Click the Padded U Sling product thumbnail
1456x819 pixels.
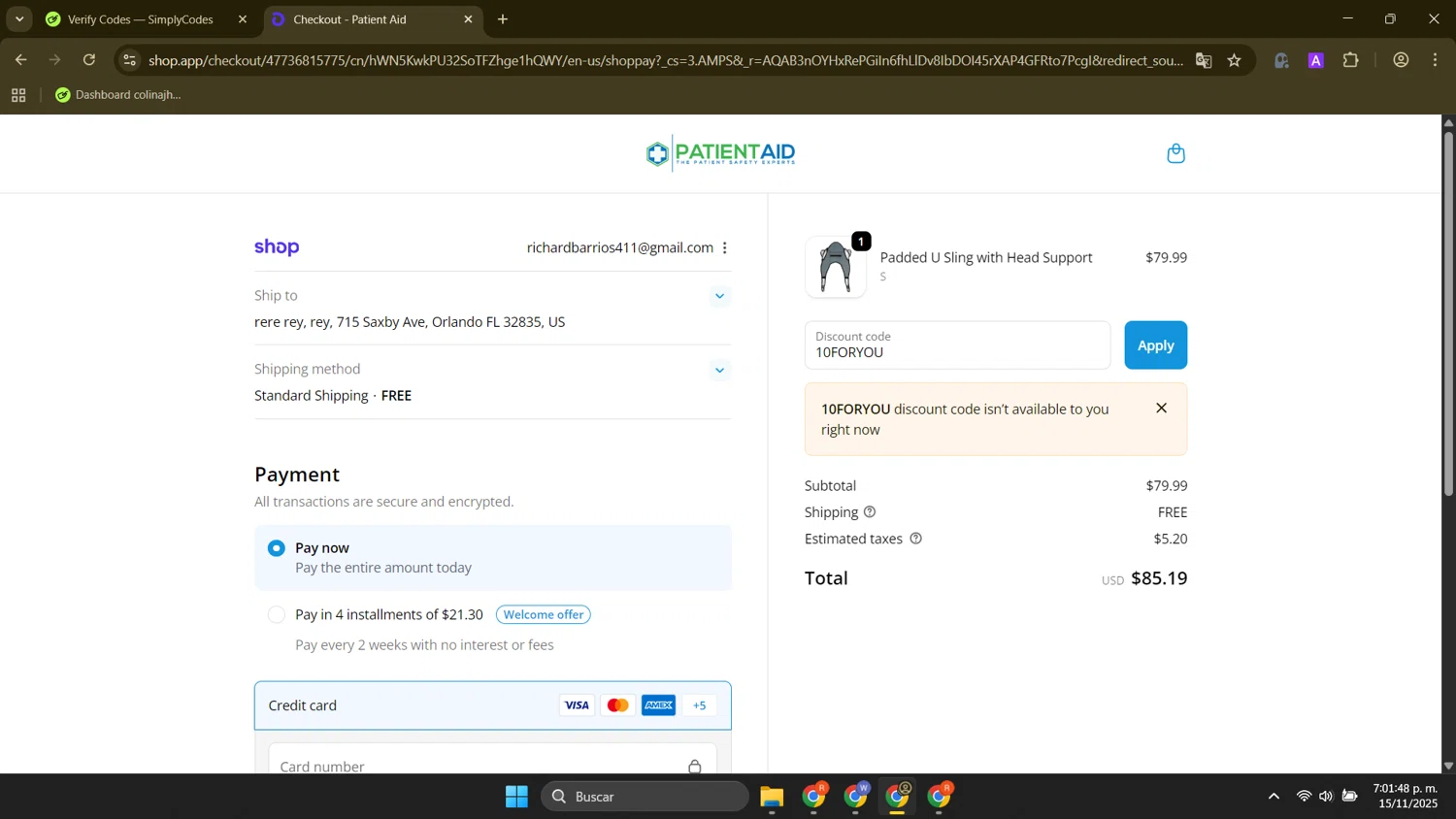(836, 267)
